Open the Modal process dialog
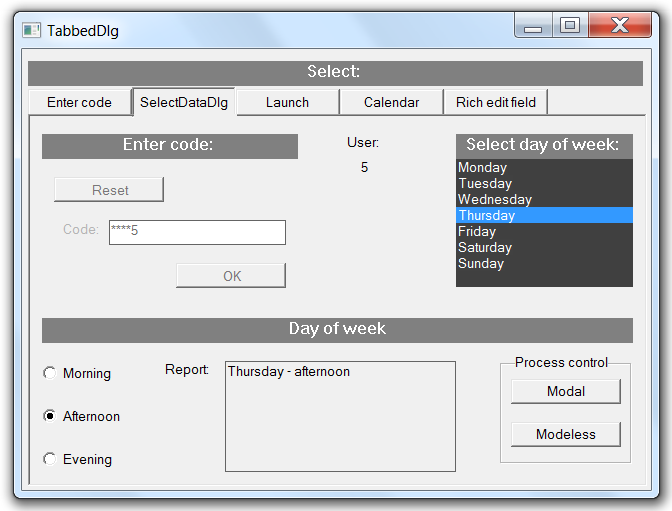The height and width of the screenshot is (511, 672). click(566, 391)
